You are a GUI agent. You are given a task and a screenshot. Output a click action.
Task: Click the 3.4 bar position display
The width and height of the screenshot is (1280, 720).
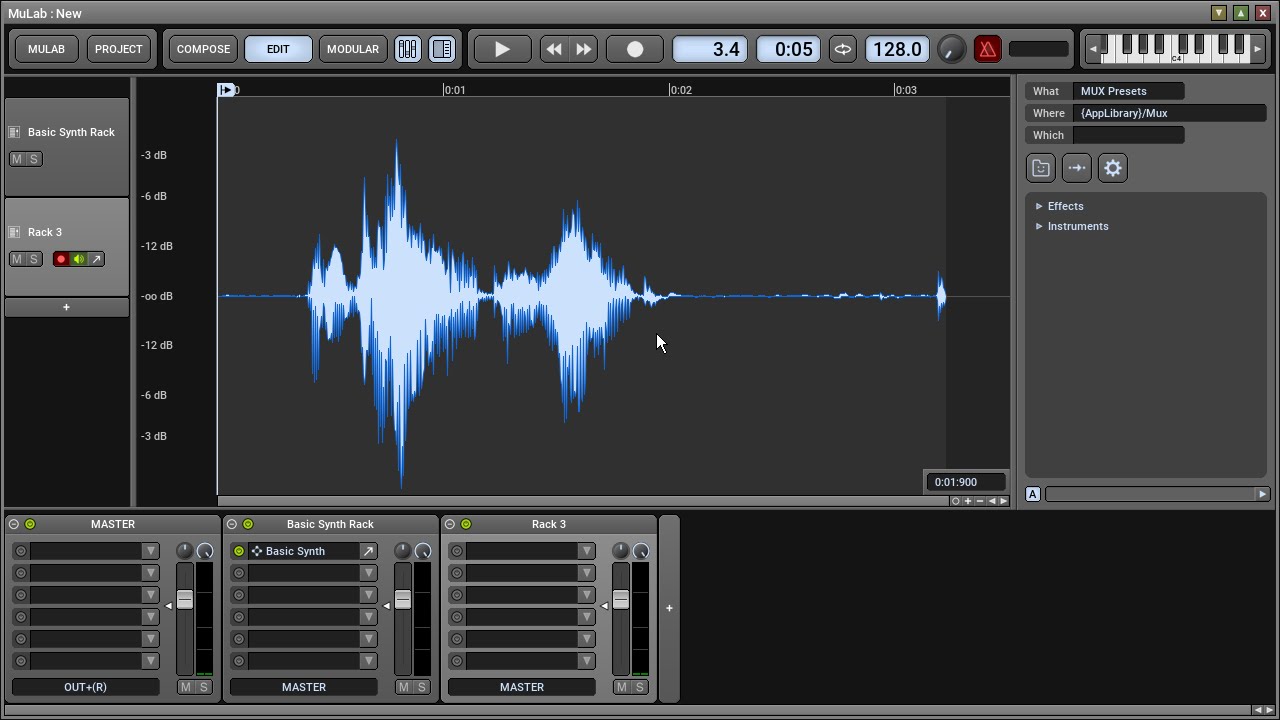tap(710, 49)
